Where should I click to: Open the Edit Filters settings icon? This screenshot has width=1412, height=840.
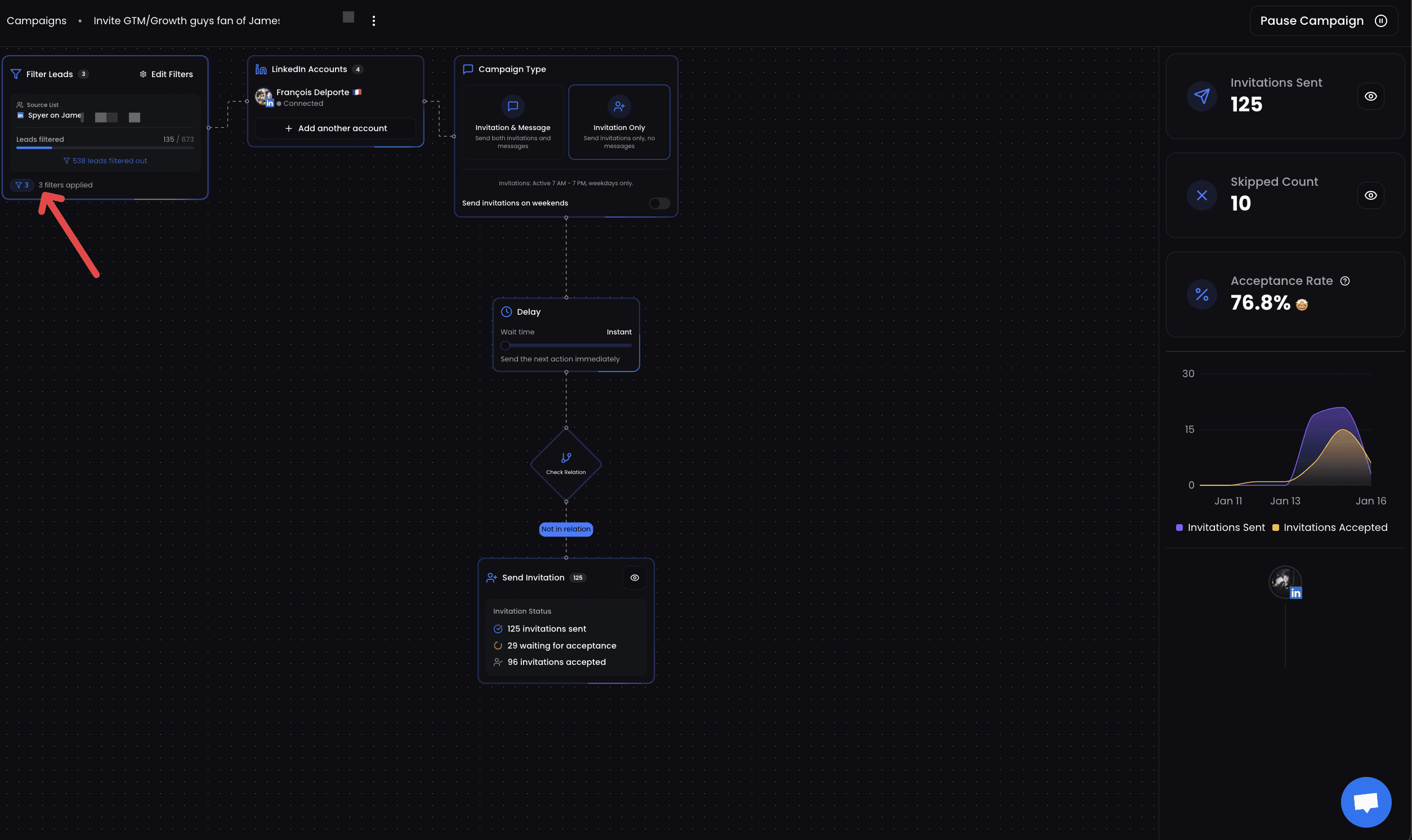coord(144,74)
